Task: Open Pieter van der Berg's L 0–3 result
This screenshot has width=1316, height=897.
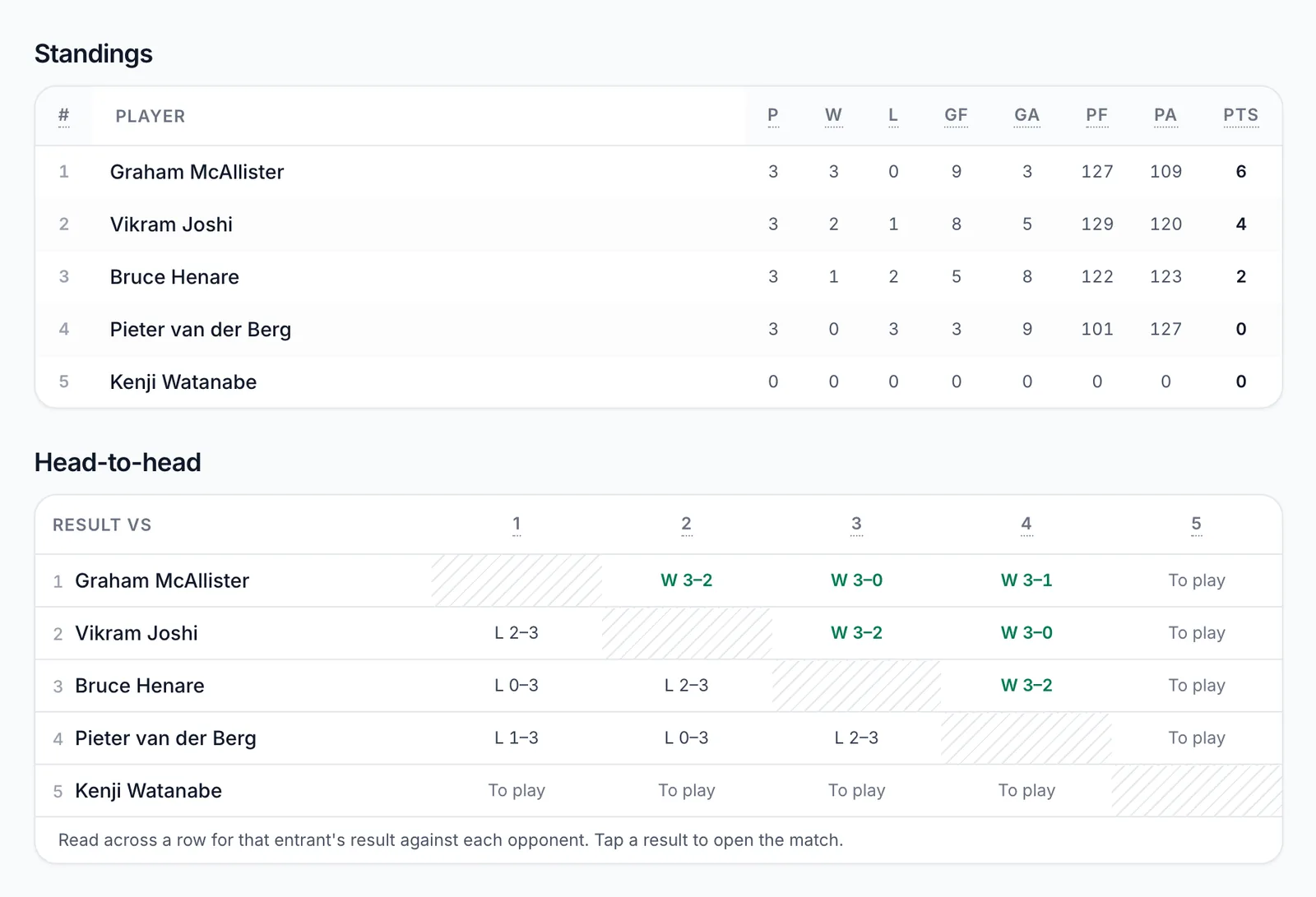Action: (686, 738)
